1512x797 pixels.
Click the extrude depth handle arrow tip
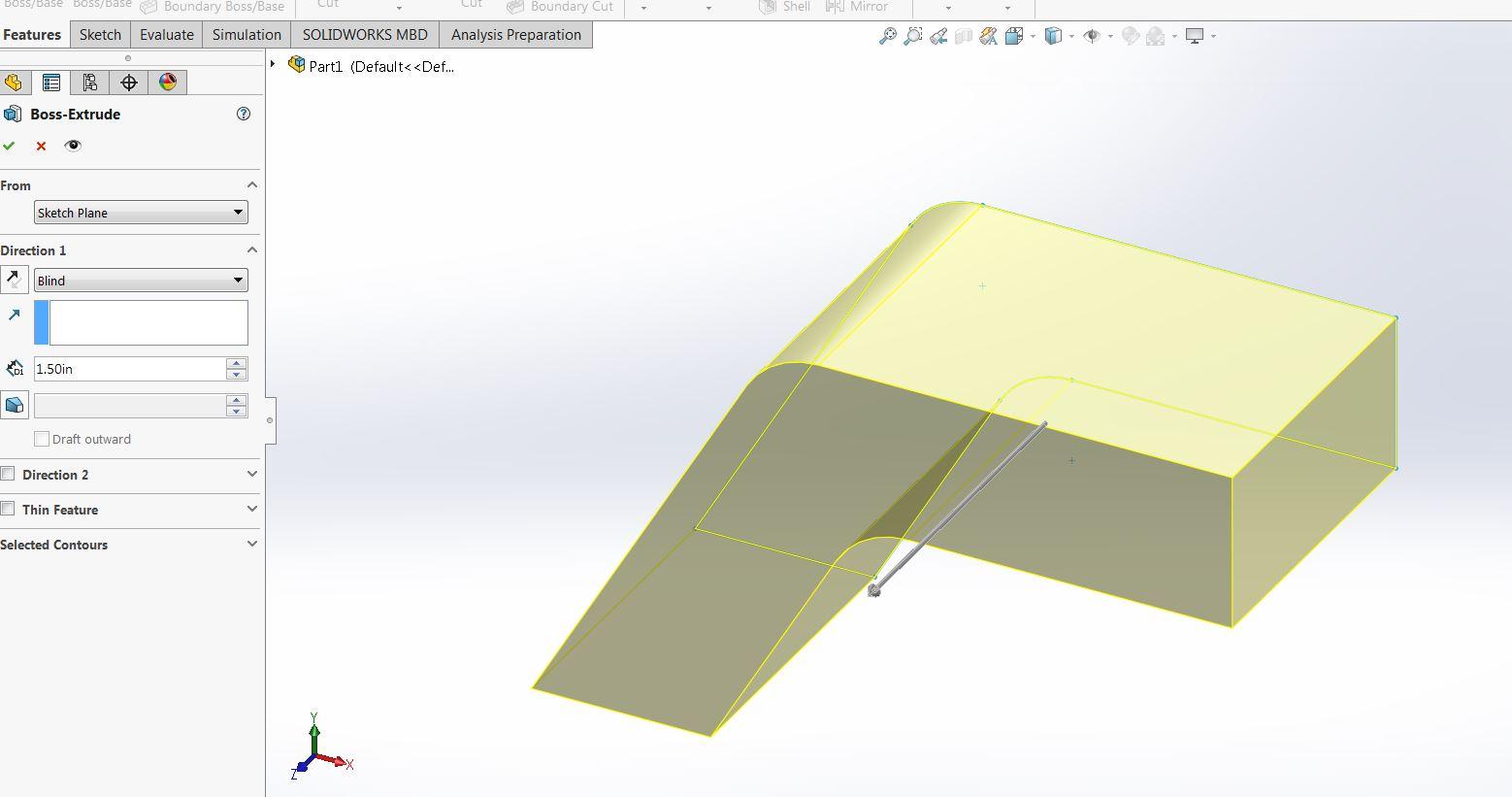pos(873,589)
